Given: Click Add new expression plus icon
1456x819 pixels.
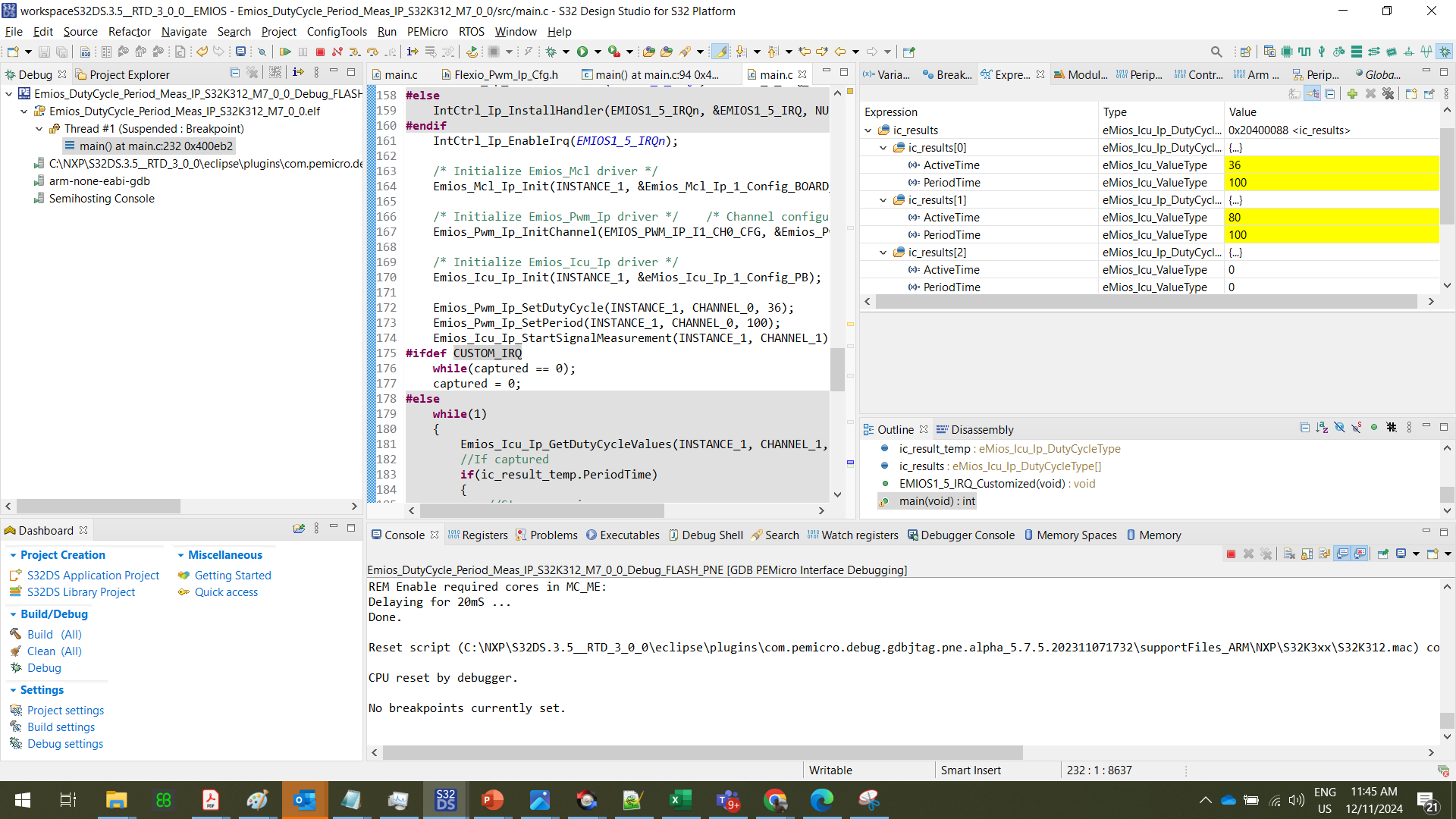Looking at the screenshot, I should tap(1352, 93).
